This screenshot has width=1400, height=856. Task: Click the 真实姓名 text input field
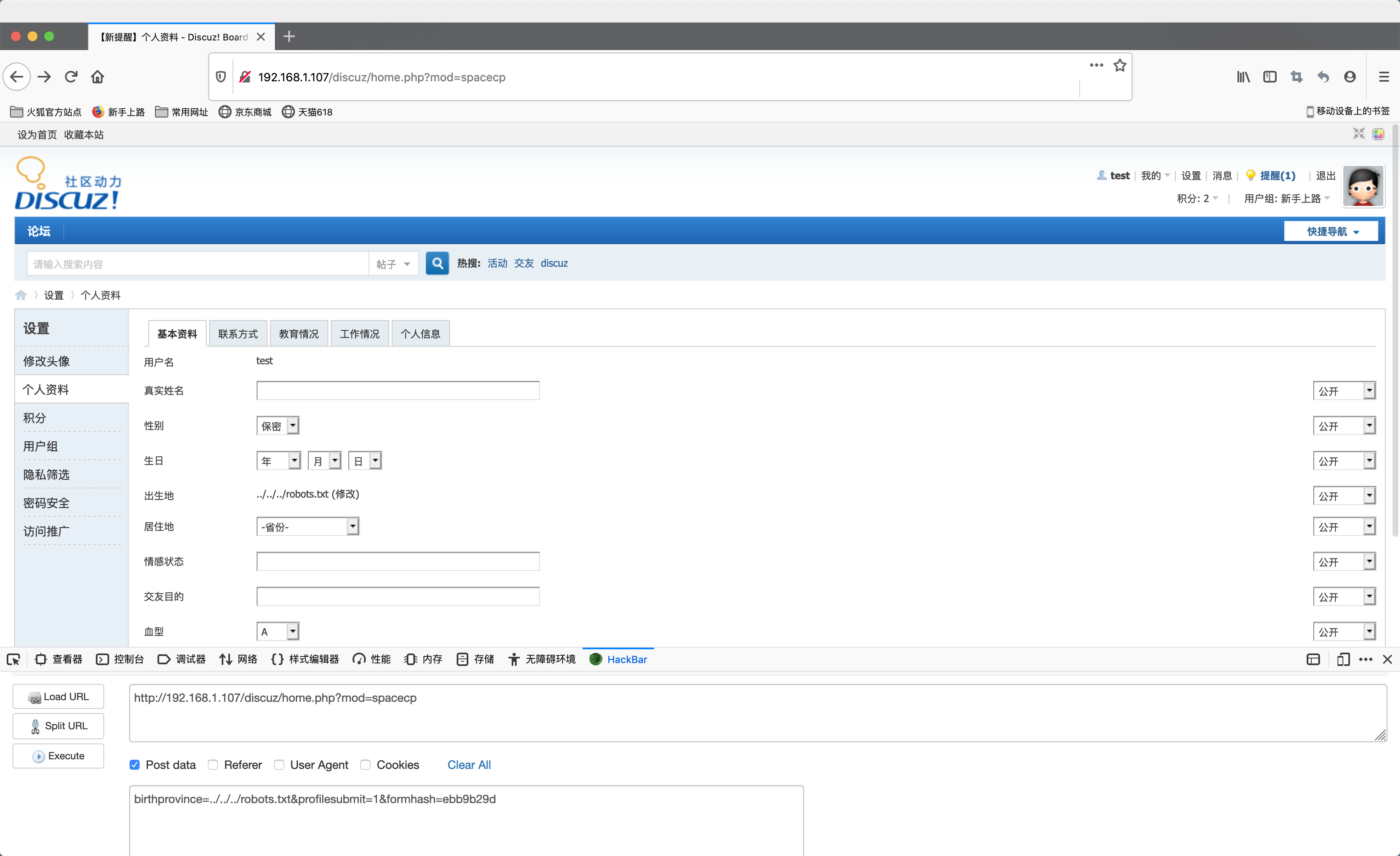(x=398, y=390)
